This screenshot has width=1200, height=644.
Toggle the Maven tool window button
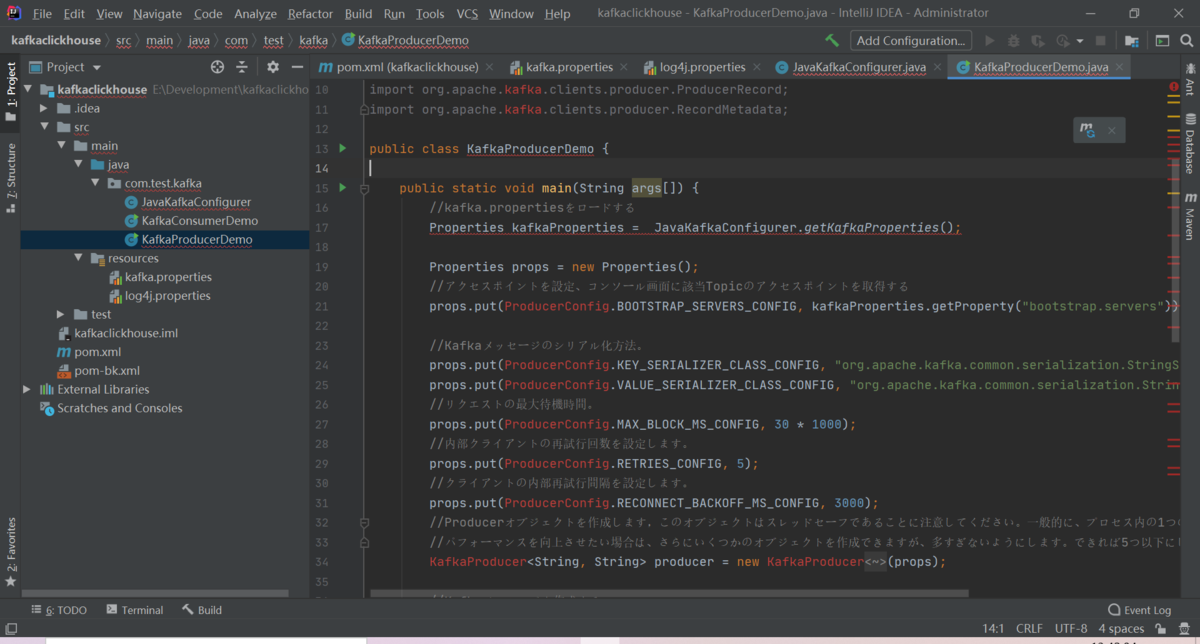[1189, 218]
